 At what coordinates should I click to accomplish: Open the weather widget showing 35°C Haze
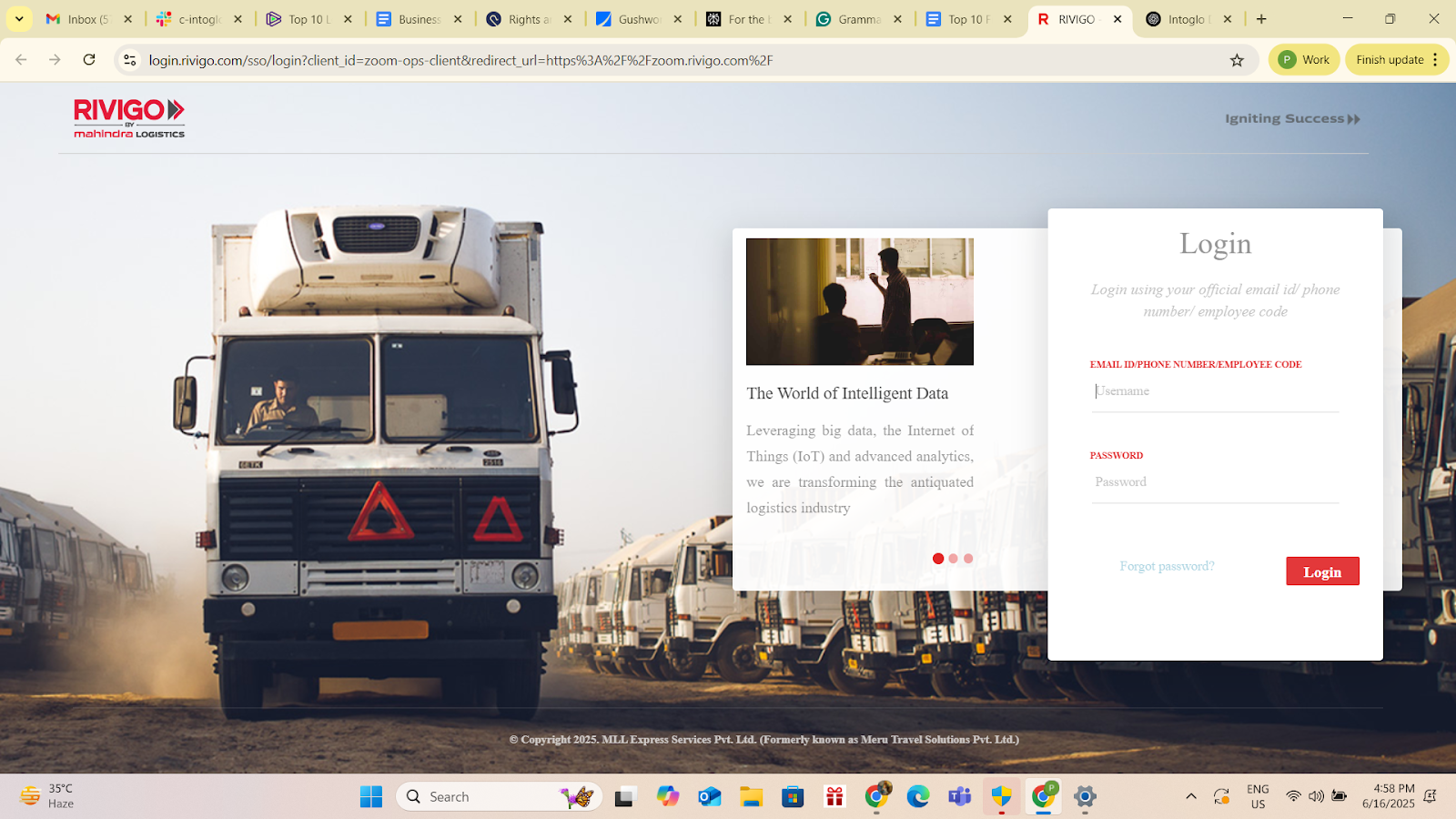(47, 796)
